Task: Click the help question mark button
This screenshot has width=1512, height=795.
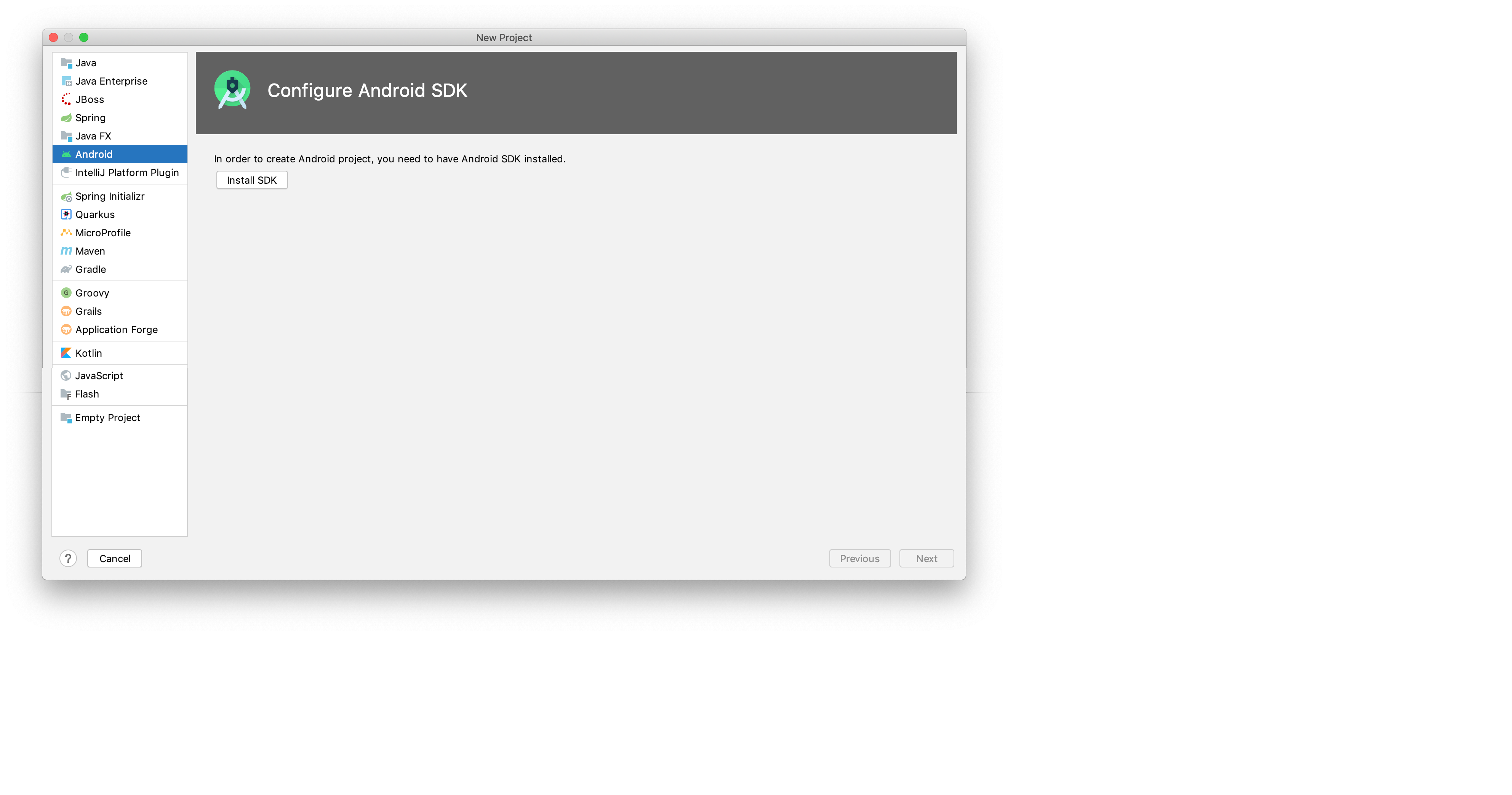Action: pyautogui.click(x=68, y=558)
